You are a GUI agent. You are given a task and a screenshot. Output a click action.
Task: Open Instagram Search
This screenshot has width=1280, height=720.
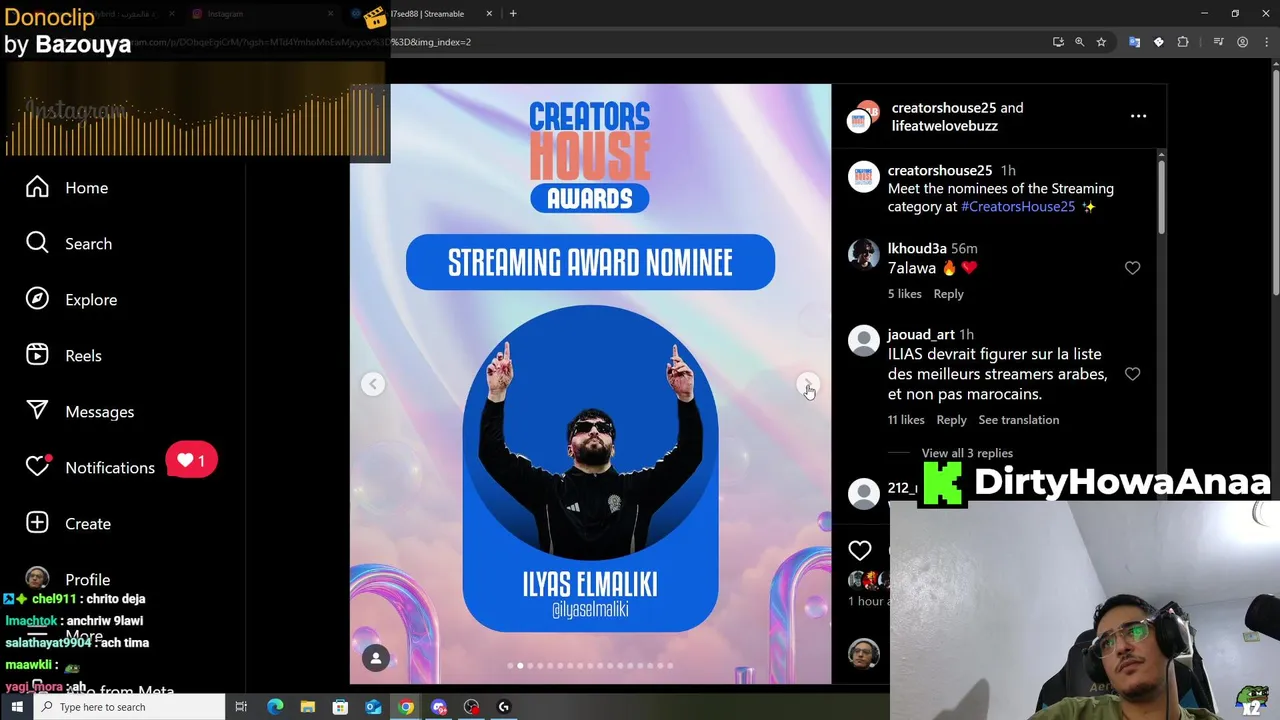point(69,244)
